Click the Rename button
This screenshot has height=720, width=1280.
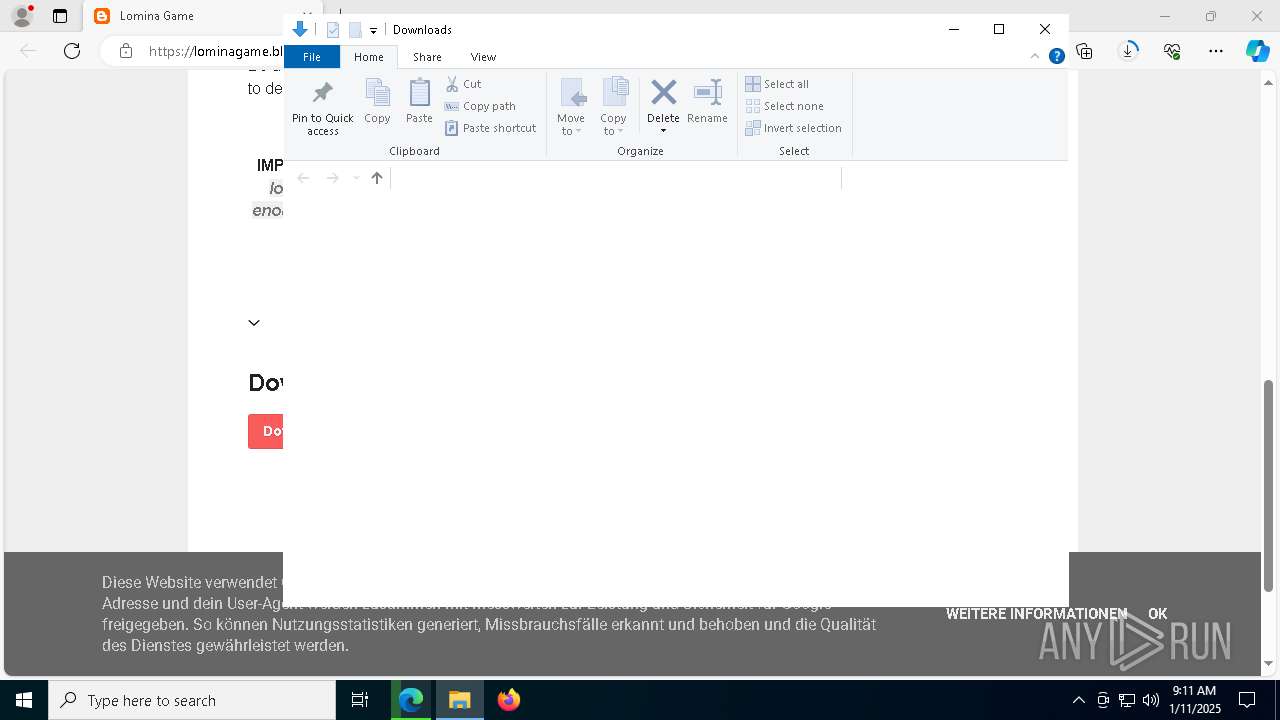pos(707,101)
